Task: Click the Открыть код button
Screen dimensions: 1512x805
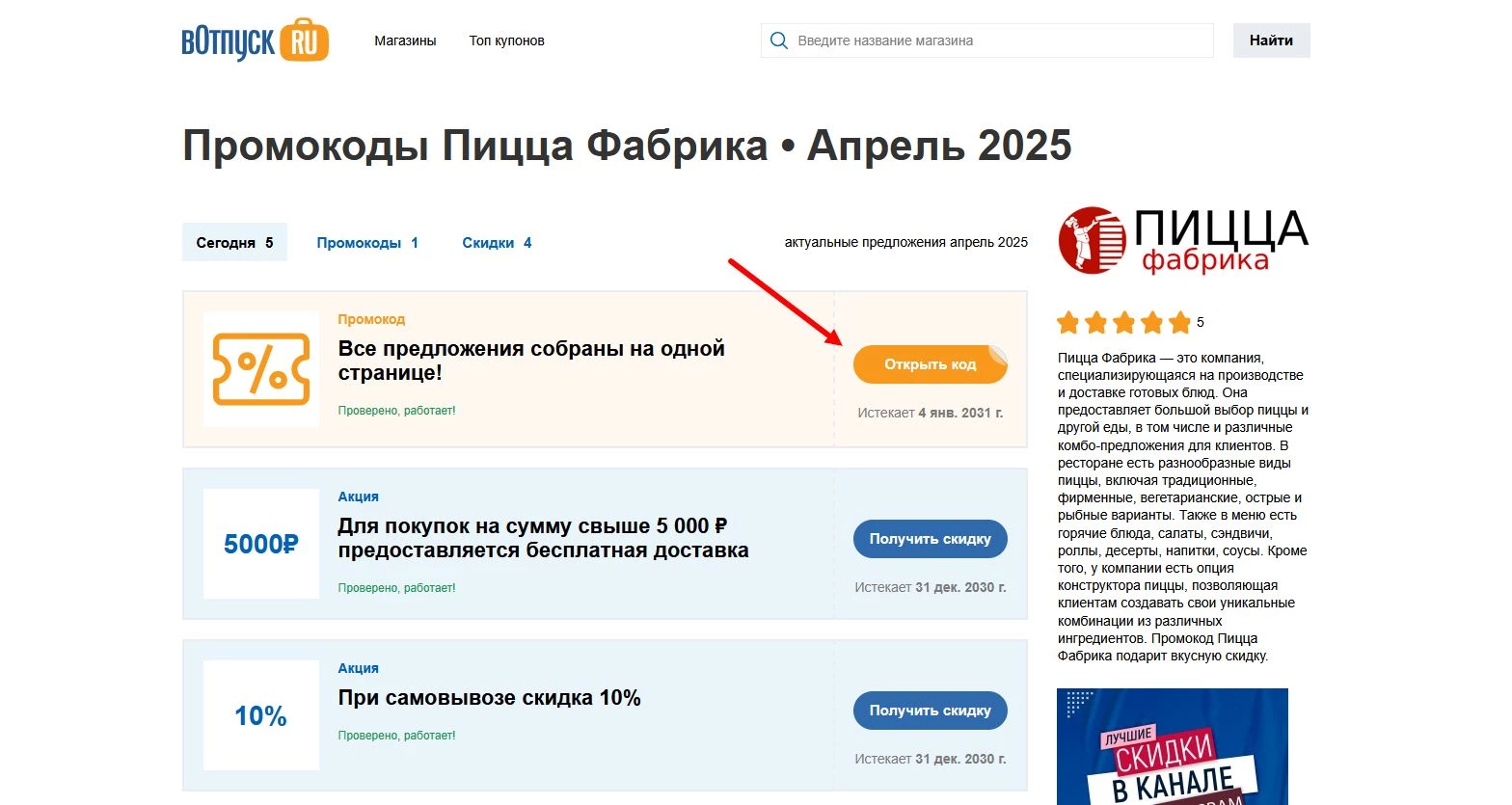Action: pyautogui.click(x=931, y=364)
